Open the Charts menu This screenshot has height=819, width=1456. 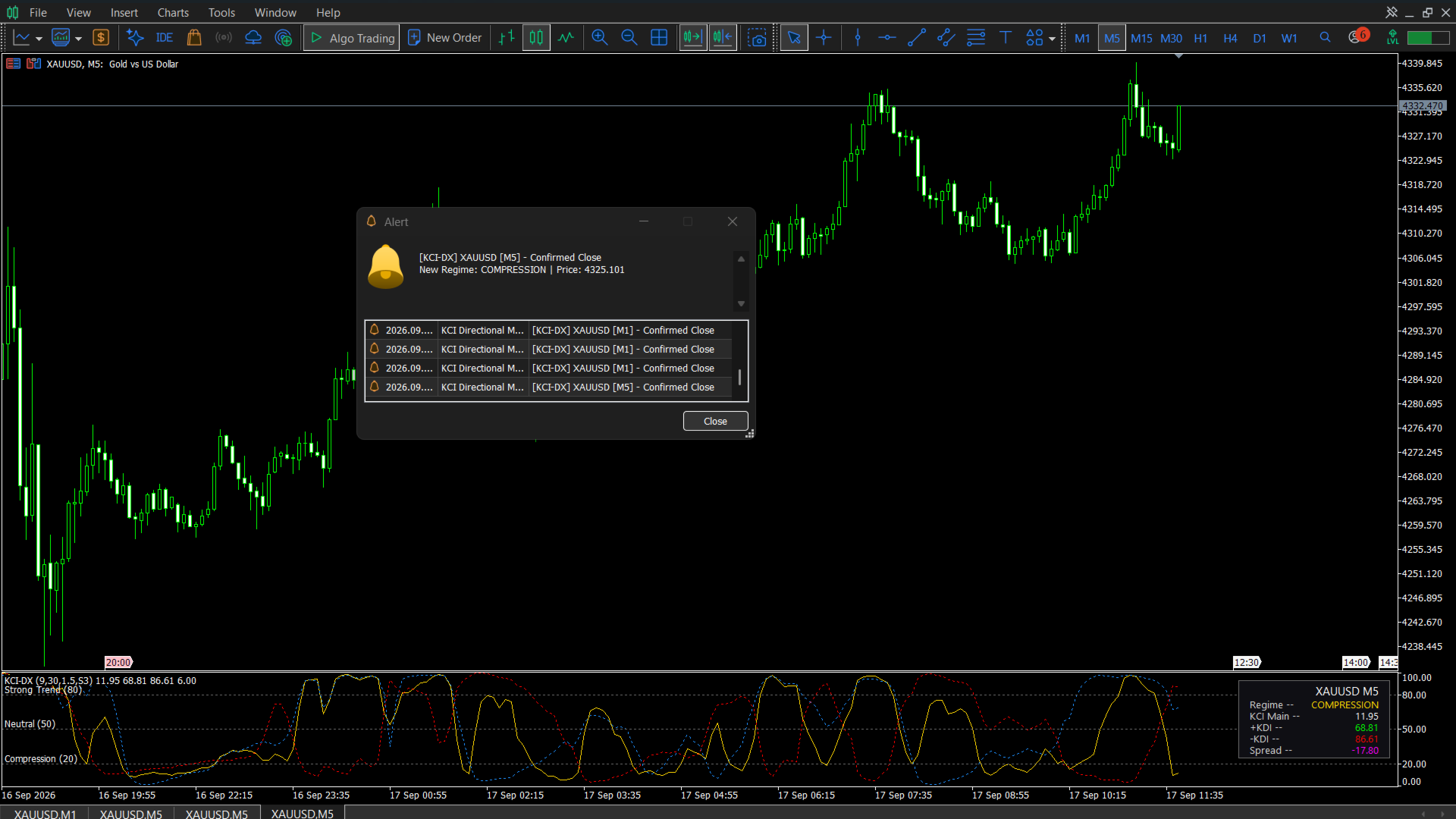173,12
